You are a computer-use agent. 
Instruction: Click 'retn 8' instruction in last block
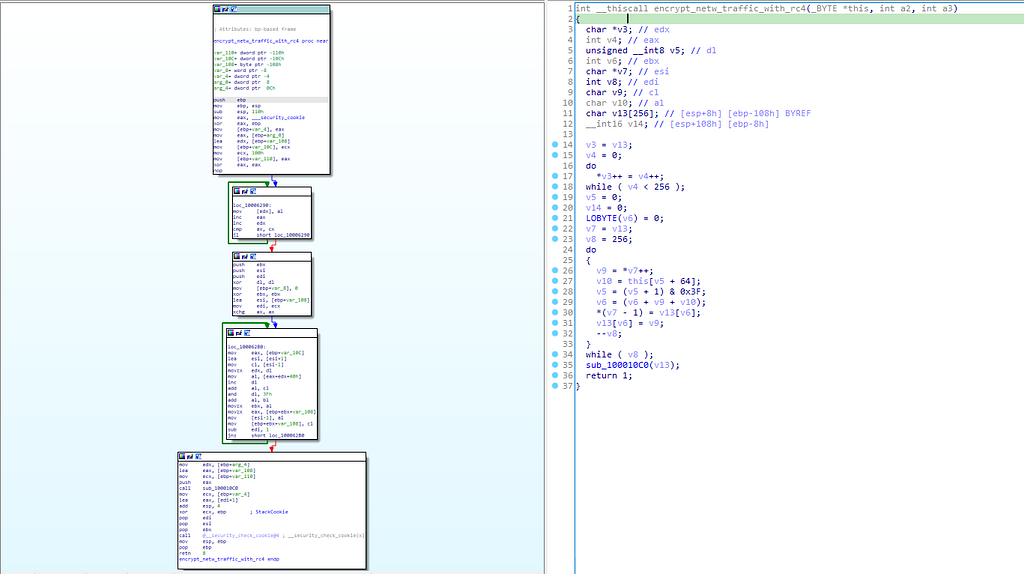[x=193, y=553]
